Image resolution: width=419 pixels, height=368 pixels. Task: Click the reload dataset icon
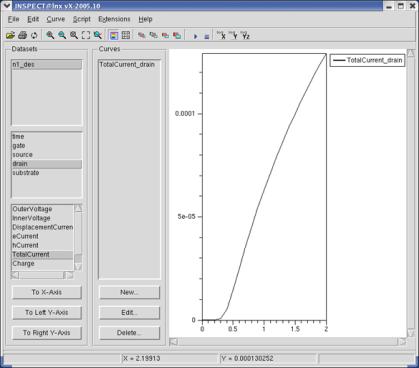34,35
